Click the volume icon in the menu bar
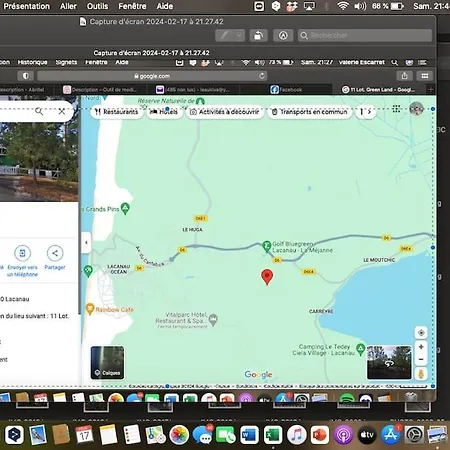 360,6
